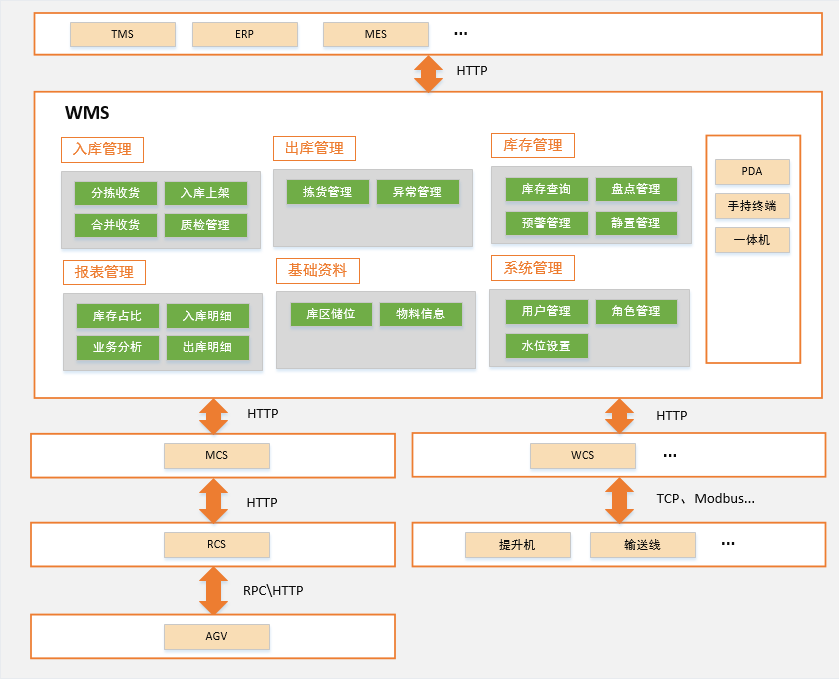Click the 提升机 equipment block

tap(518, 545)
